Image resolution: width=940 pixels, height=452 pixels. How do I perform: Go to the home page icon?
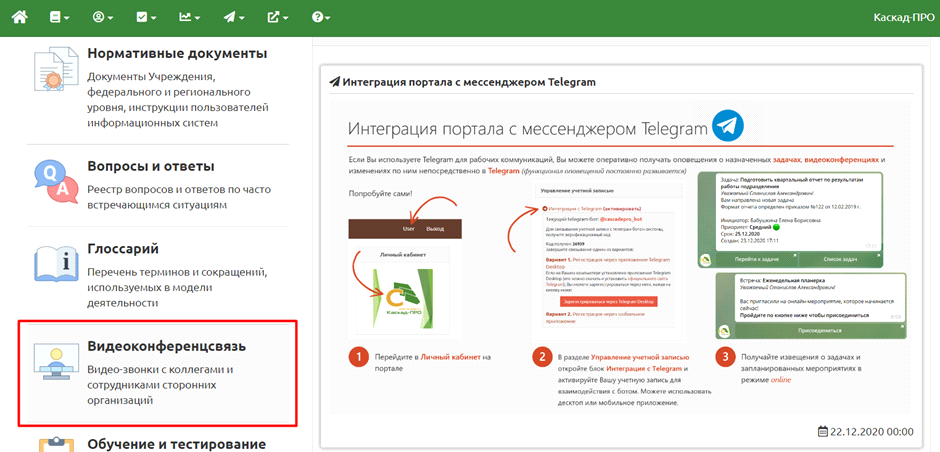20,17
